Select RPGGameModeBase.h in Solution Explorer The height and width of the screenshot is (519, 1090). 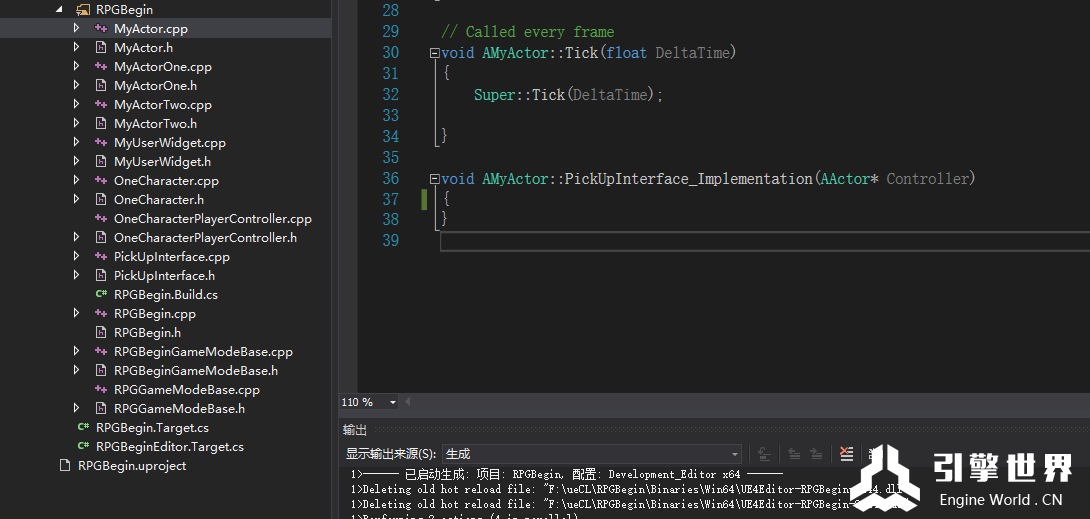point(179,409)
